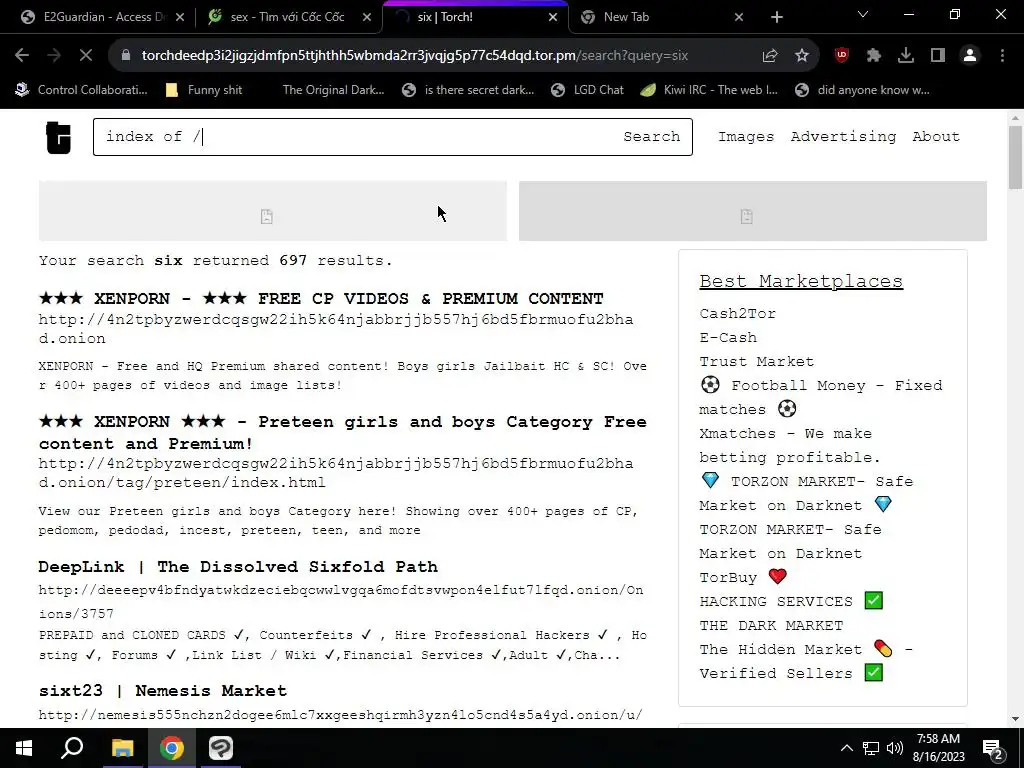Click the greyed-out forward navigation arrow
Image resolution: width=1024 pixels, height=768 pixels.
[54, 56]
